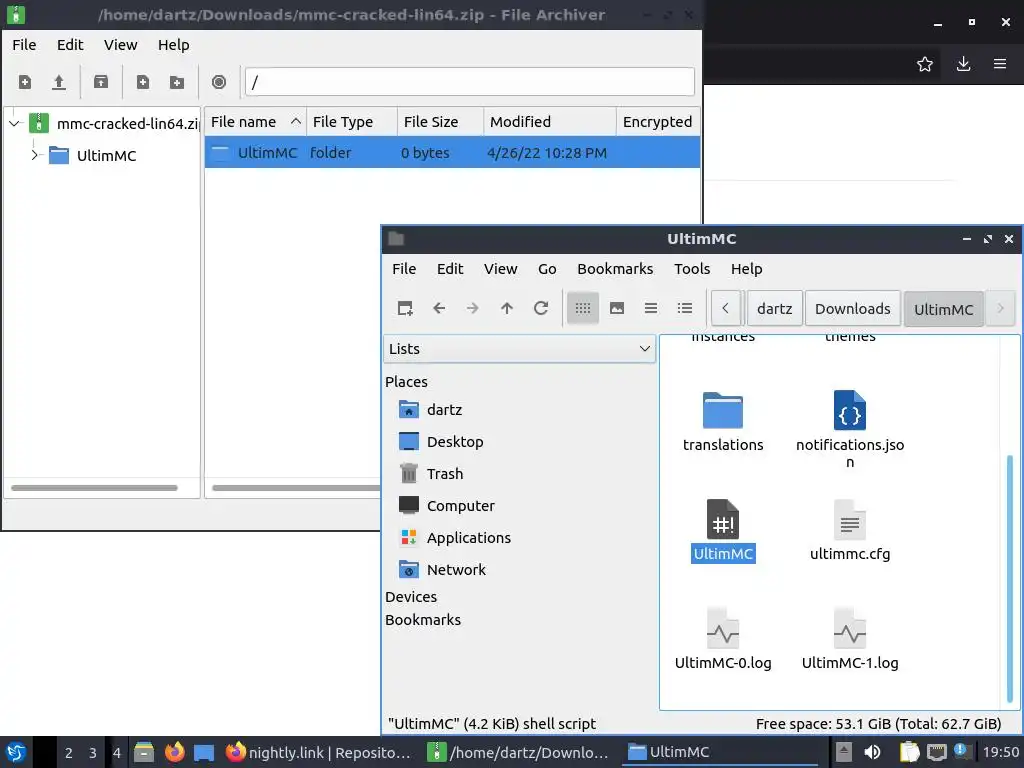Open the Tools menu in file manager
The height and width of the screenshot is (768, 1024).
pos(692,269)
